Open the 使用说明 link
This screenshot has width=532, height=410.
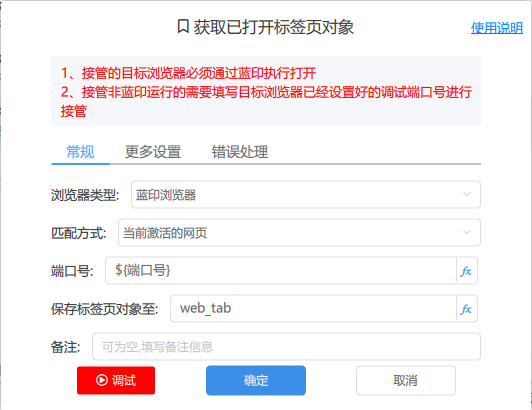click(497, 28)
